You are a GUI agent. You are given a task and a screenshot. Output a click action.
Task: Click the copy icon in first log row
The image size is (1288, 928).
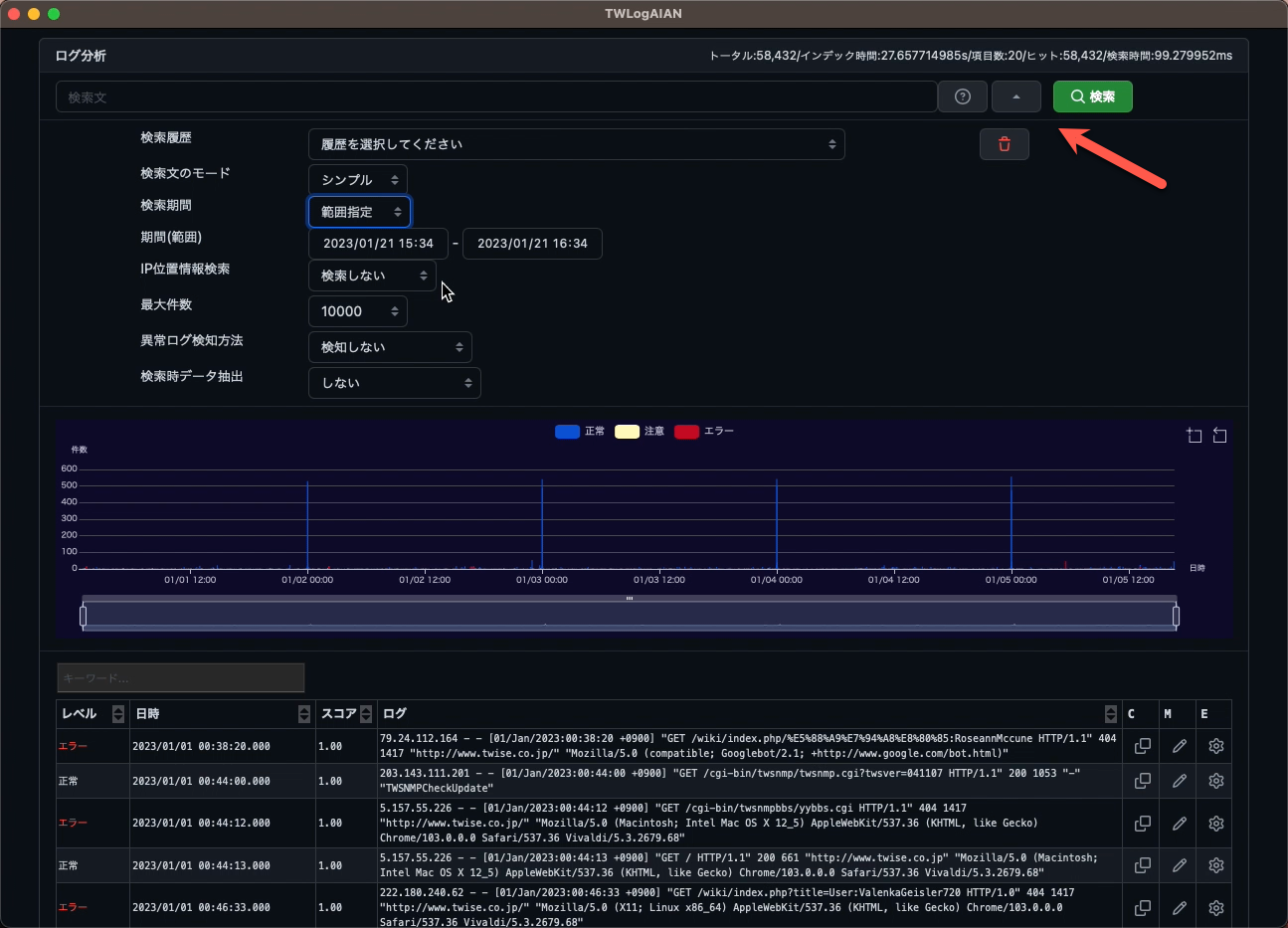click(x=1142, y=746)
